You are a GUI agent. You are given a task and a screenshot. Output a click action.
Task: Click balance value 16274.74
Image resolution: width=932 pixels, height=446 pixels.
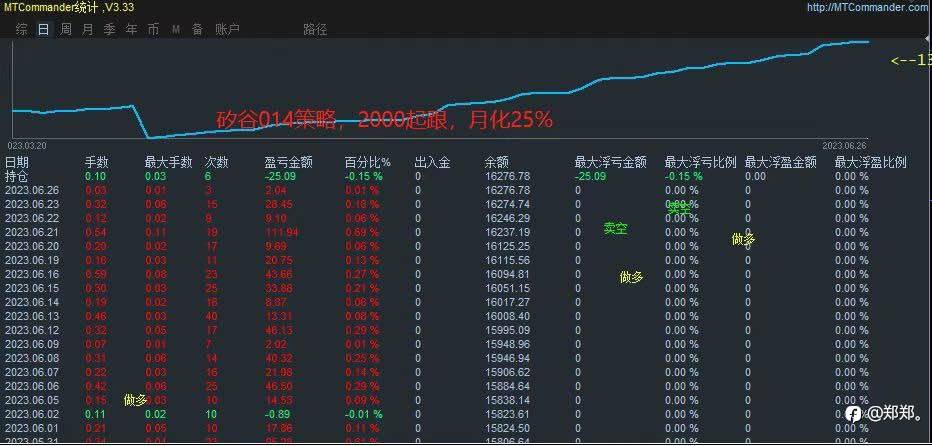507,205
